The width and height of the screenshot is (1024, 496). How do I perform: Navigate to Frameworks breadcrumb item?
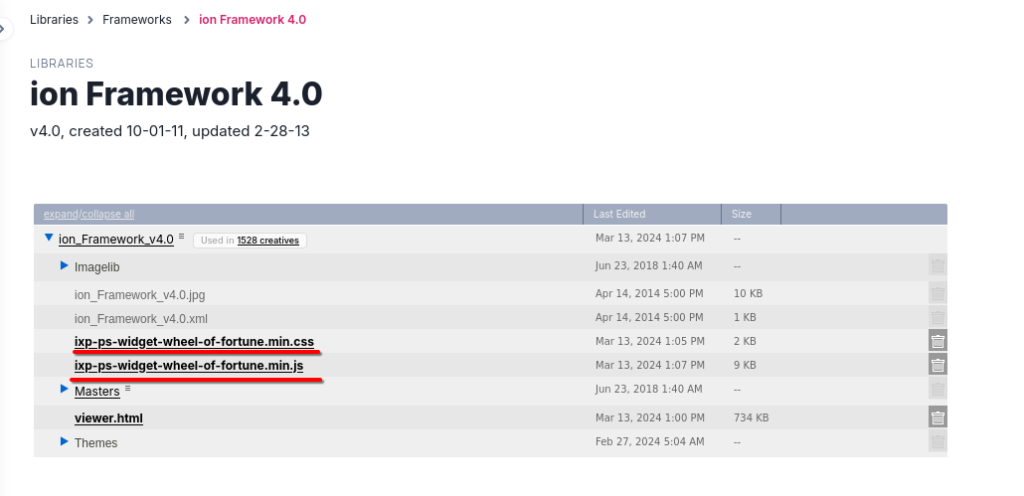tap(137, 19)
